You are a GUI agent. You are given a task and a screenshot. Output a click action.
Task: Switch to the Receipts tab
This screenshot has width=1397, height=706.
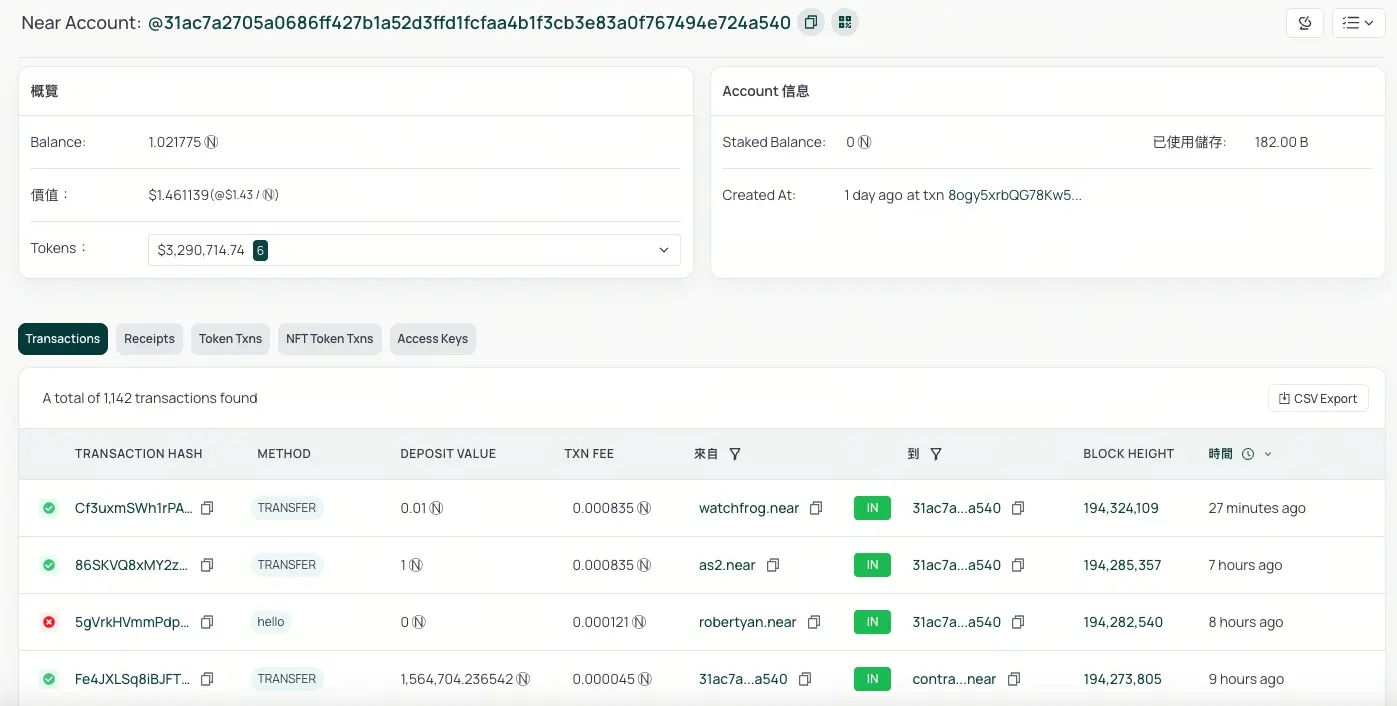pos(149,339)
